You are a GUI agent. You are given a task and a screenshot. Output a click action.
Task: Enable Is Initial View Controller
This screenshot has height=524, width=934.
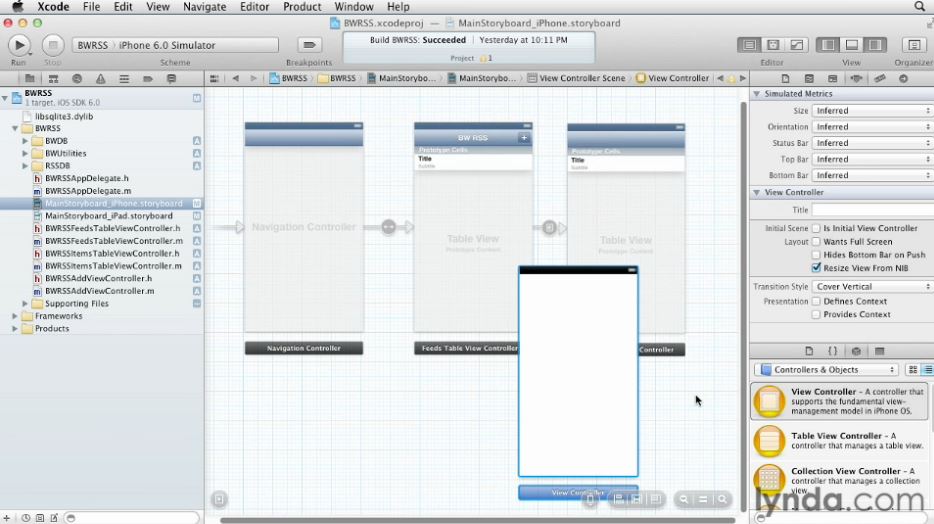coord(816,228)
